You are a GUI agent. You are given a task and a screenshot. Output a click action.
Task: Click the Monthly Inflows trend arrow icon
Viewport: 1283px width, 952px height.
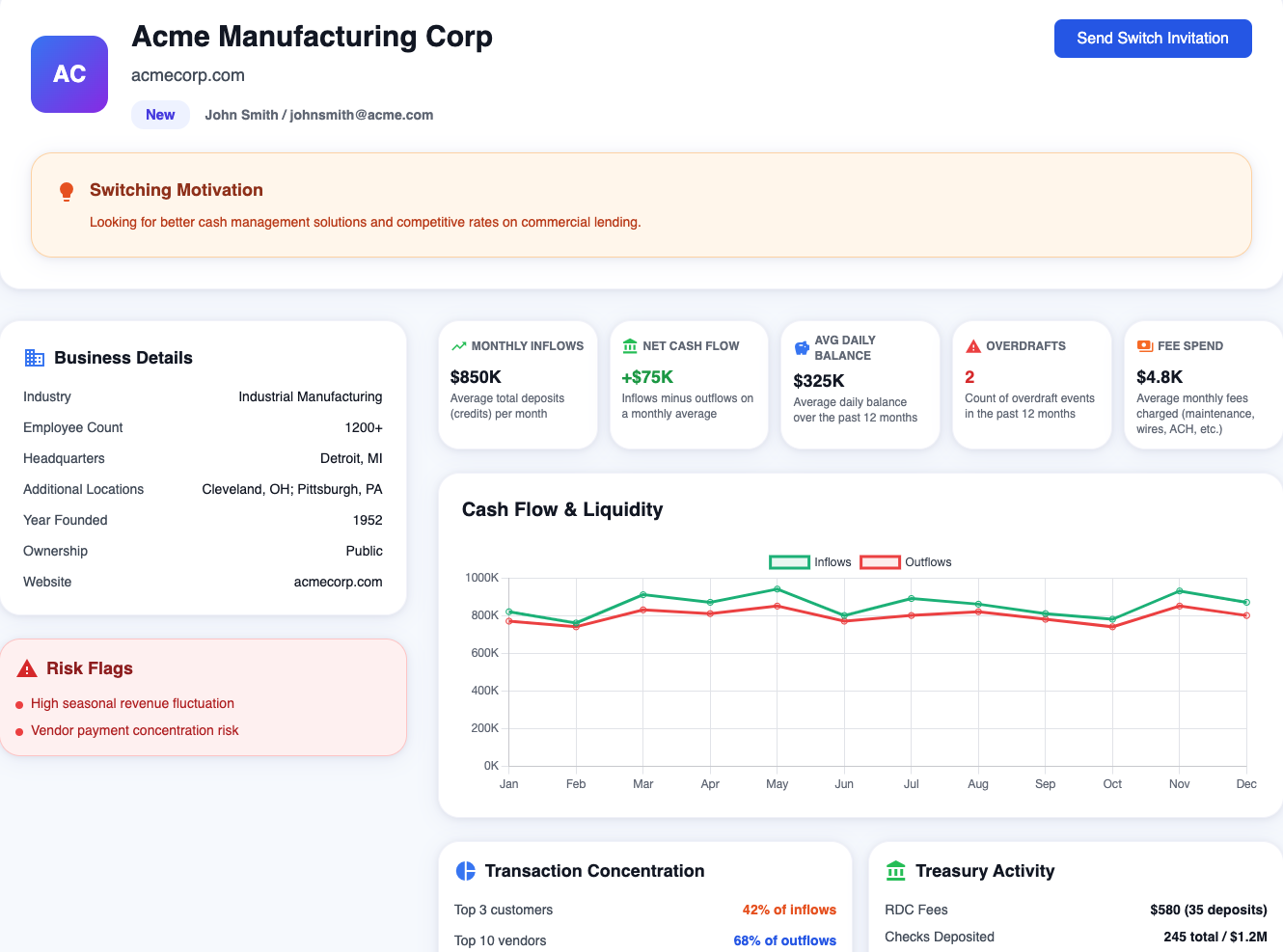pyautogui.click(x=458, y=346)
